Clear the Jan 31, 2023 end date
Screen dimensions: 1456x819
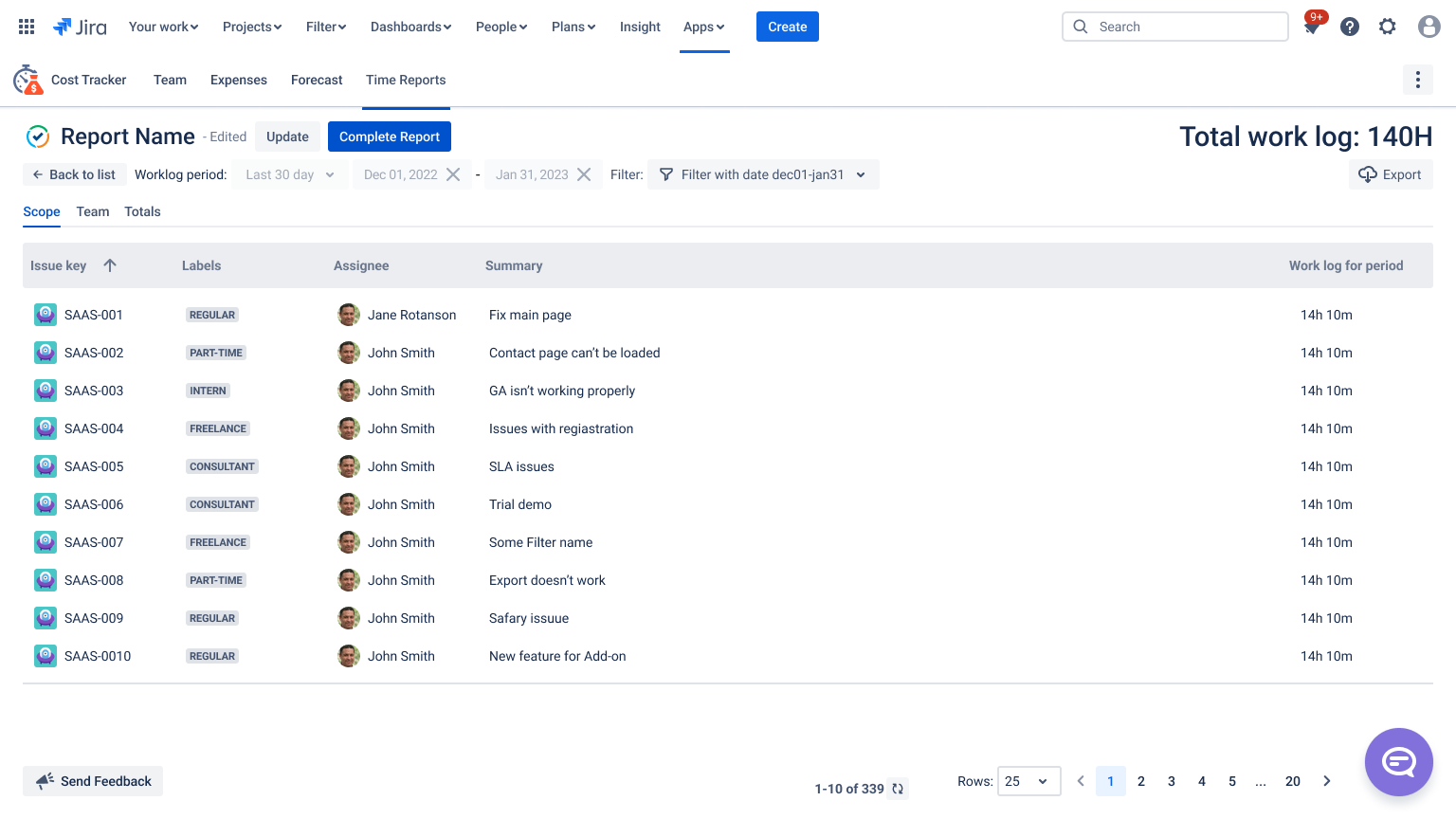(x=584, y=174)
